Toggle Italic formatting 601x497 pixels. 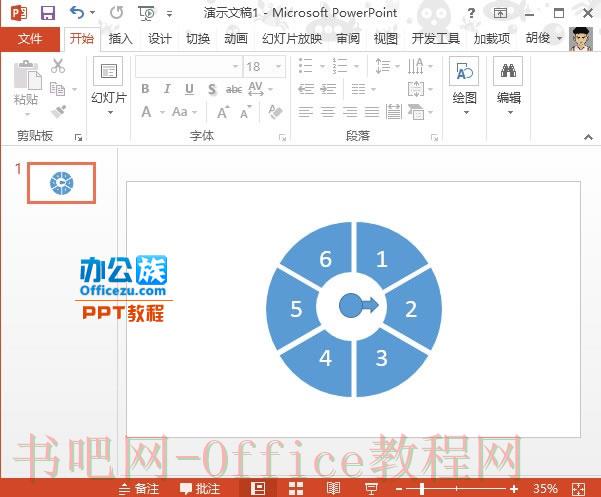pos(167,89)
